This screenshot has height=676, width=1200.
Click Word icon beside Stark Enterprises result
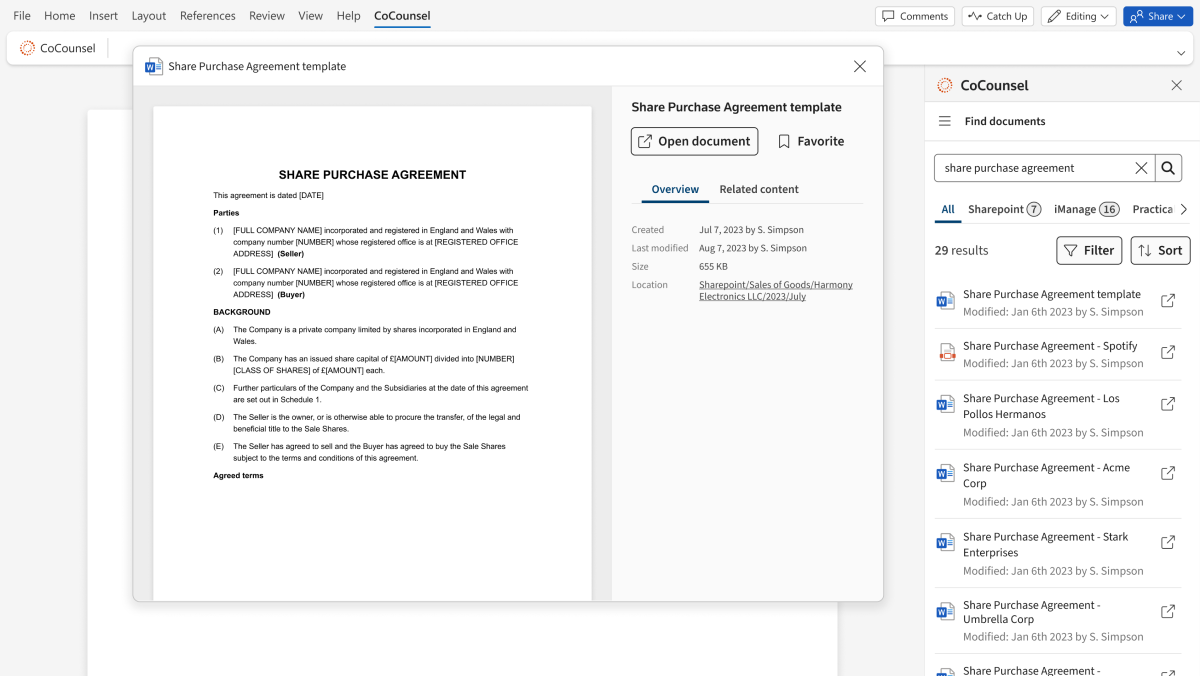pos(946,542)
